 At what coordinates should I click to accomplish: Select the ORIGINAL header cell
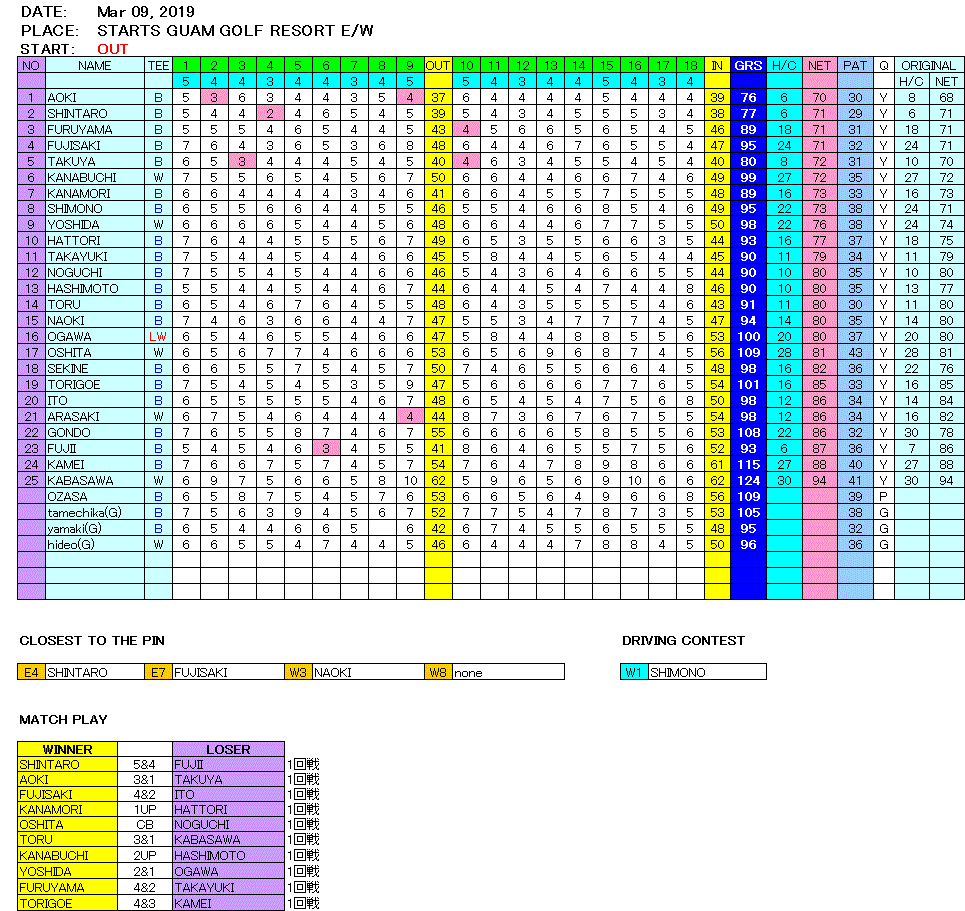point(928,65)
